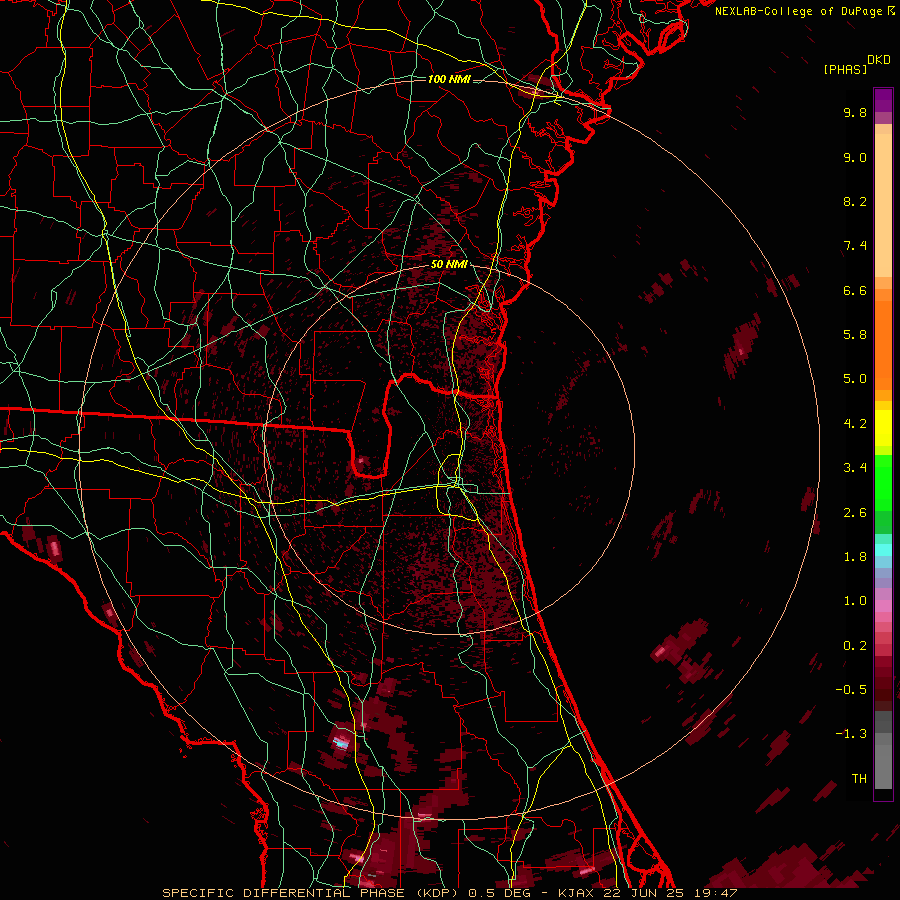Click the 100 NMI range ring label
The image size is (900, 900).
click(449, 79)
